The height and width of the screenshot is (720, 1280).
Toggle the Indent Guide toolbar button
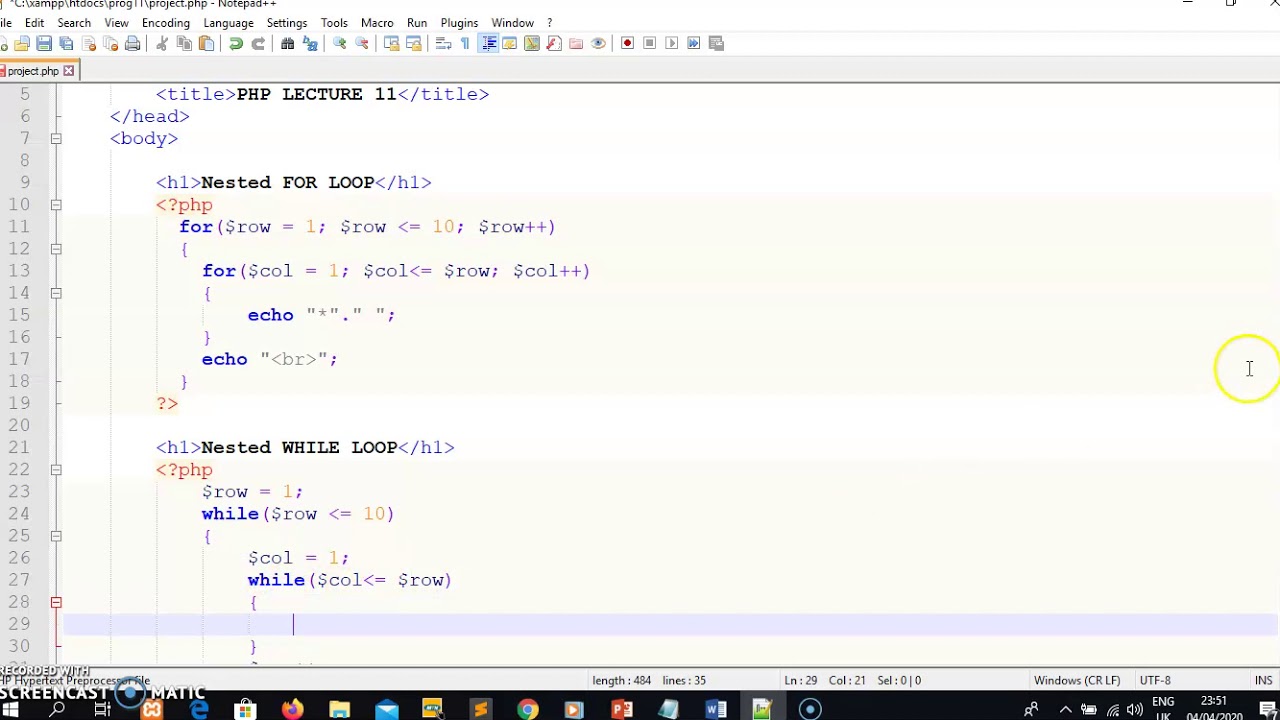[488, 43]
